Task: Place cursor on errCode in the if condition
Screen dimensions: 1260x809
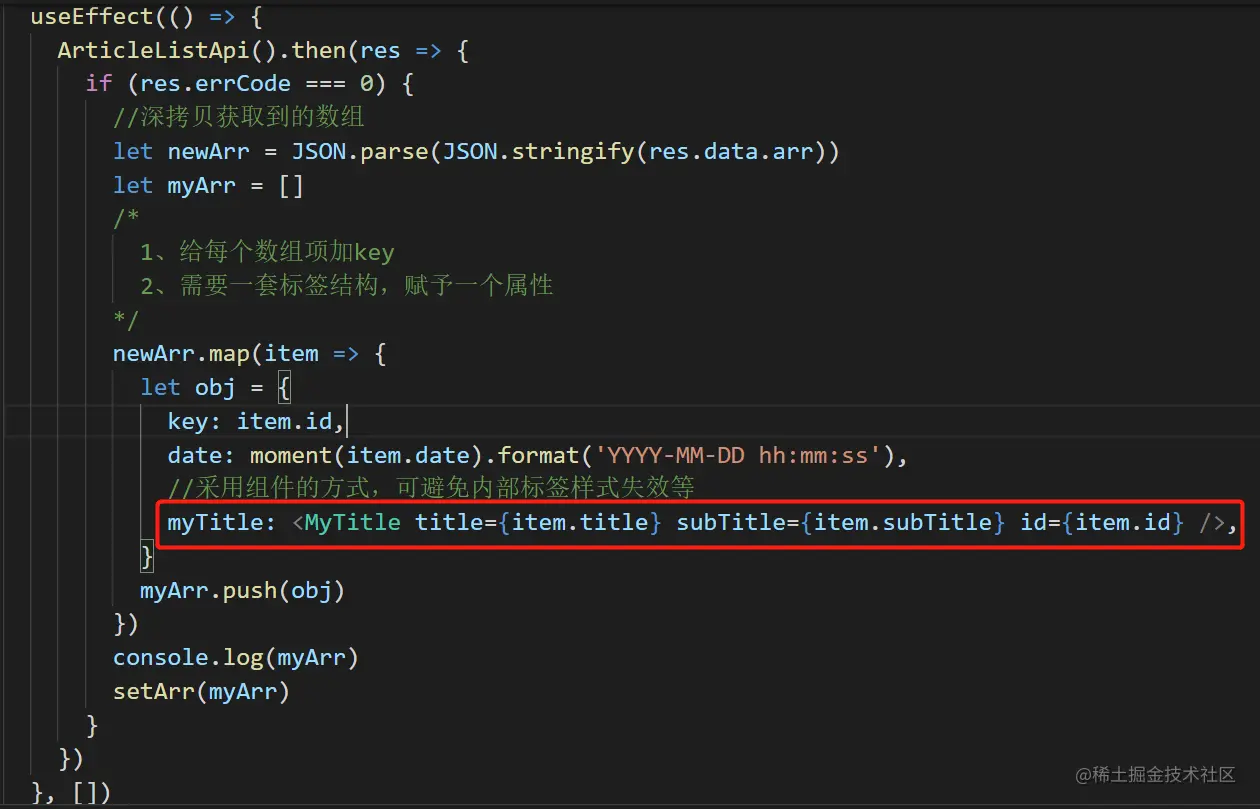Action: [243, 84]
